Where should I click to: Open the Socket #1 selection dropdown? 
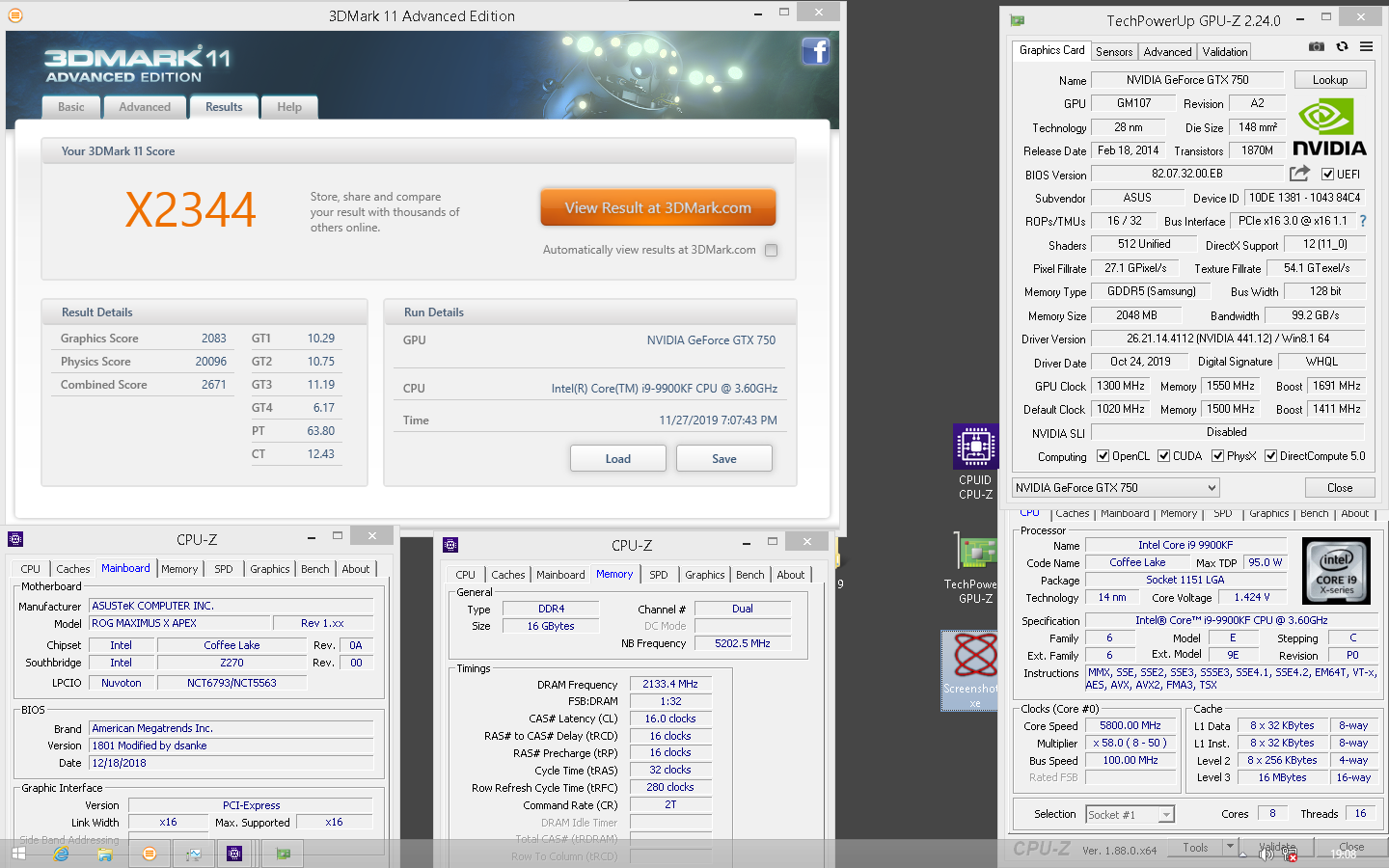pyautogui.click(x=1130, y=815)
